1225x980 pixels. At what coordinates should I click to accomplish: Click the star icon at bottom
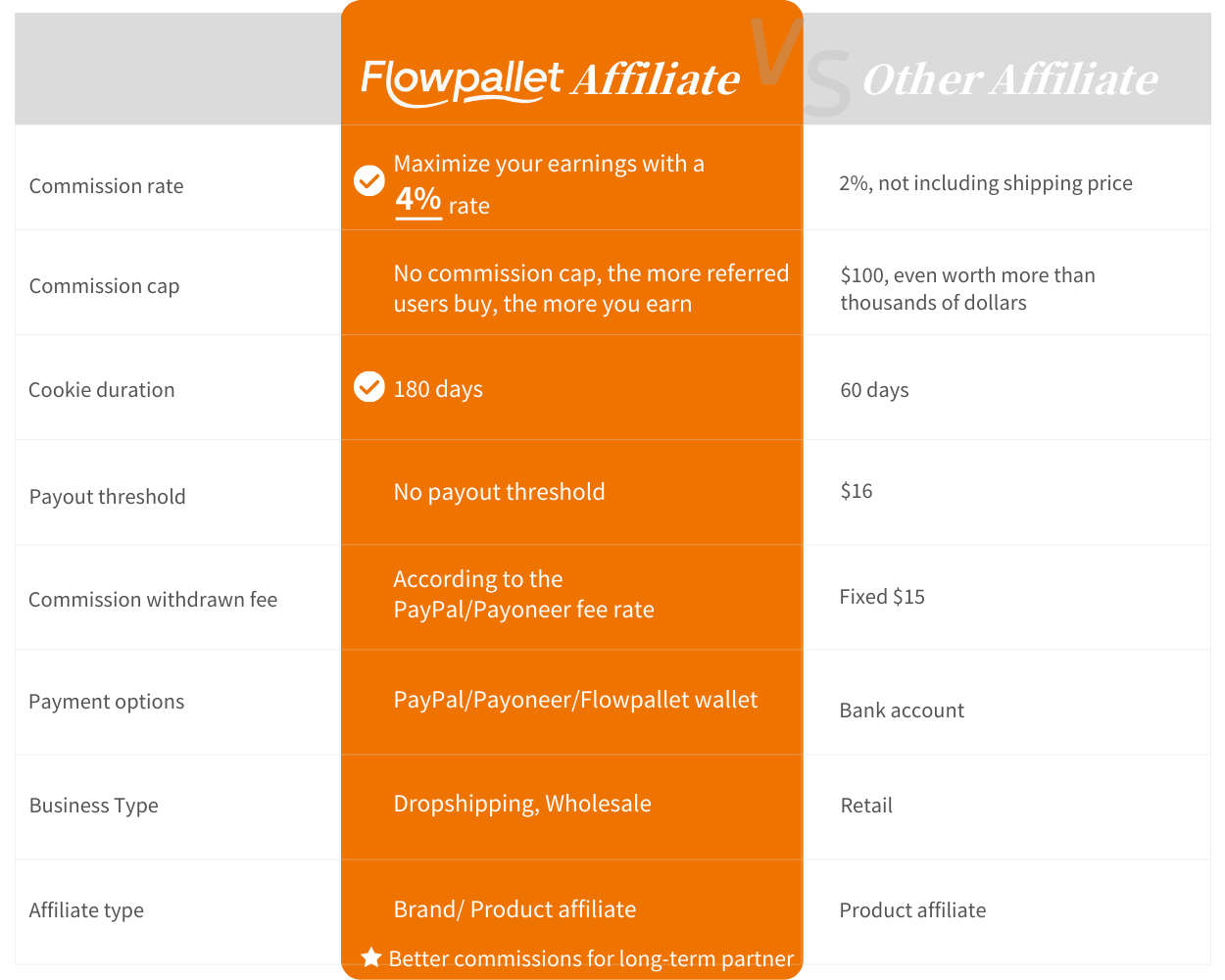pyautogui.click(x=371, y=957)
